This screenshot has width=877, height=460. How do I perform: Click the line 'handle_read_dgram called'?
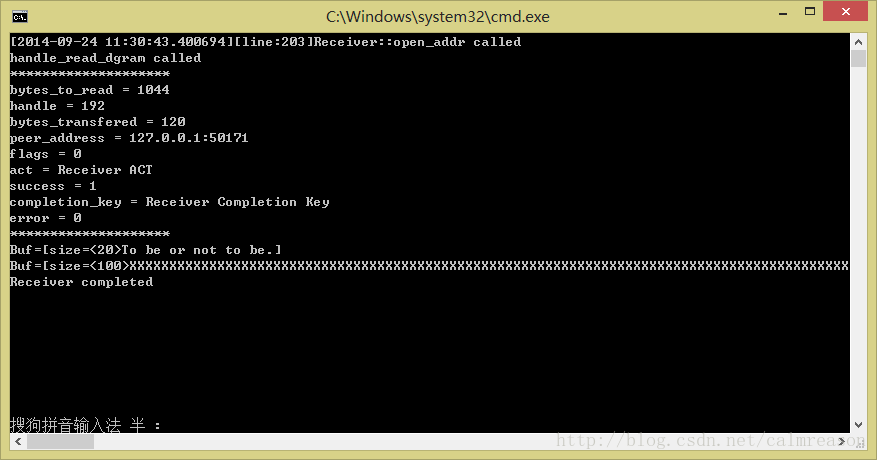point(105,58)
